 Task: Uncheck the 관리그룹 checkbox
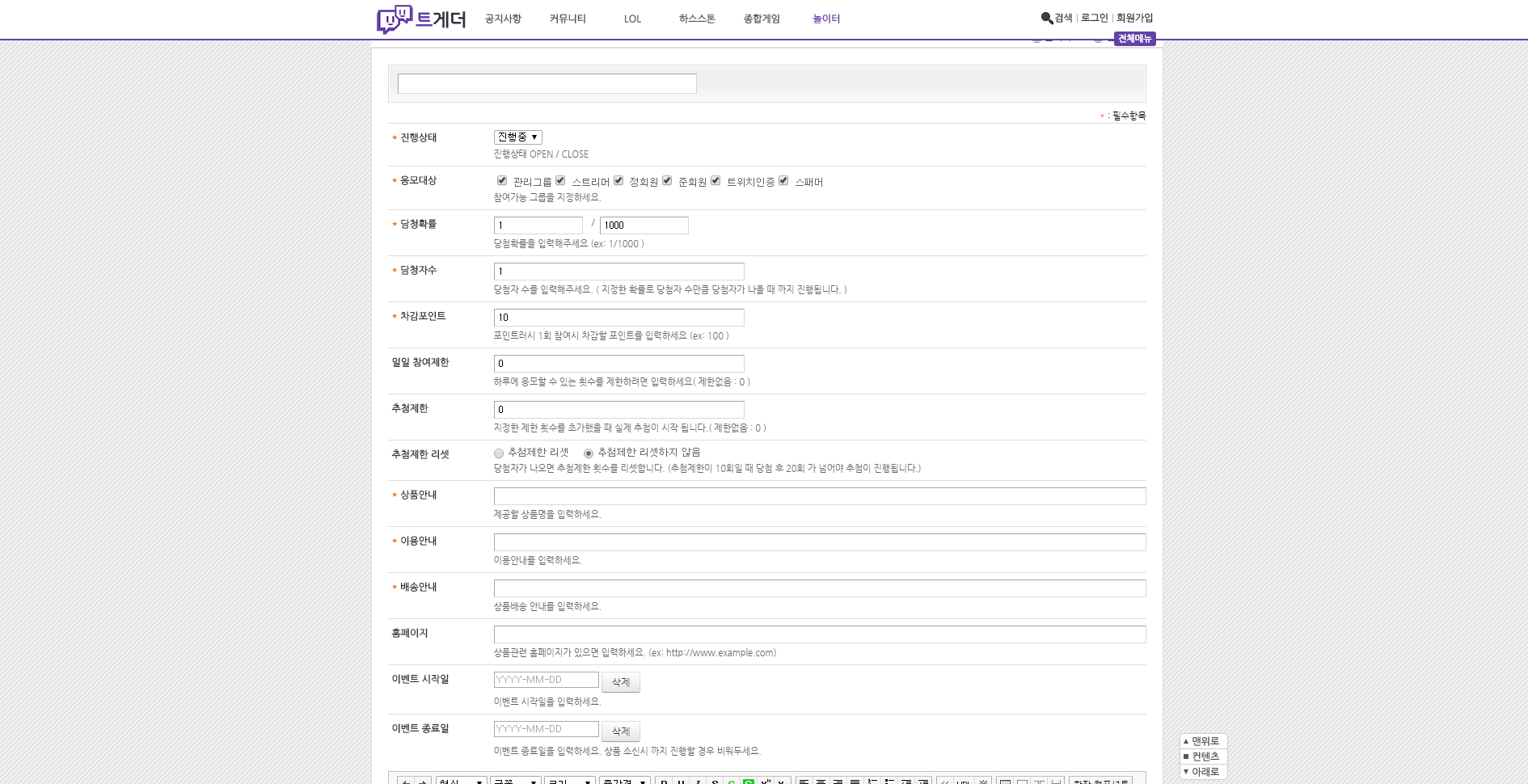pos(502,180)
